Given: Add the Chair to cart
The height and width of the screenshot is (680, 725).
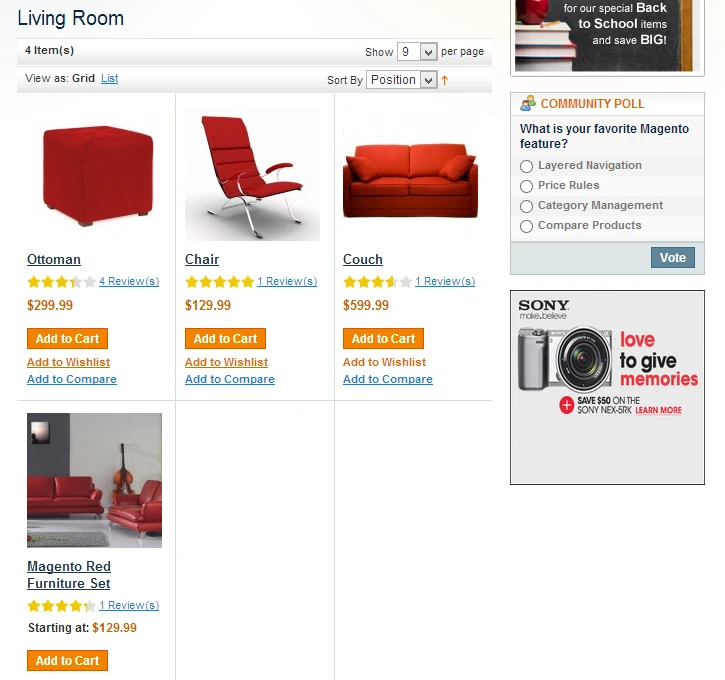Looking at the screenshot, I should (225, 338).
